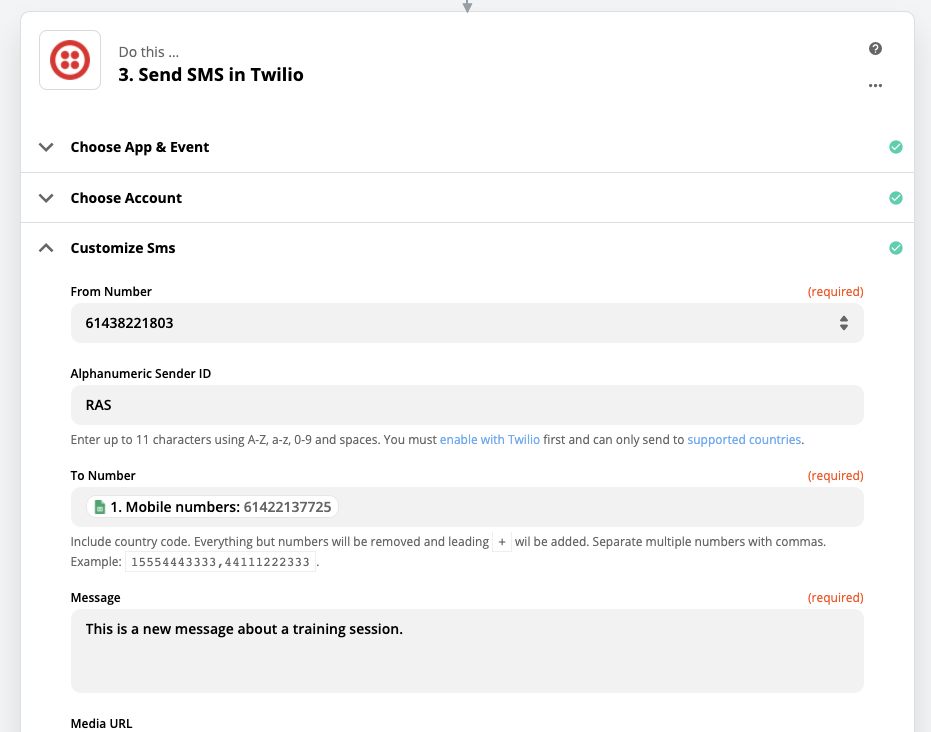Click the plus sign code sample
This screenshot has width=931, height=732.
[502, 542]
